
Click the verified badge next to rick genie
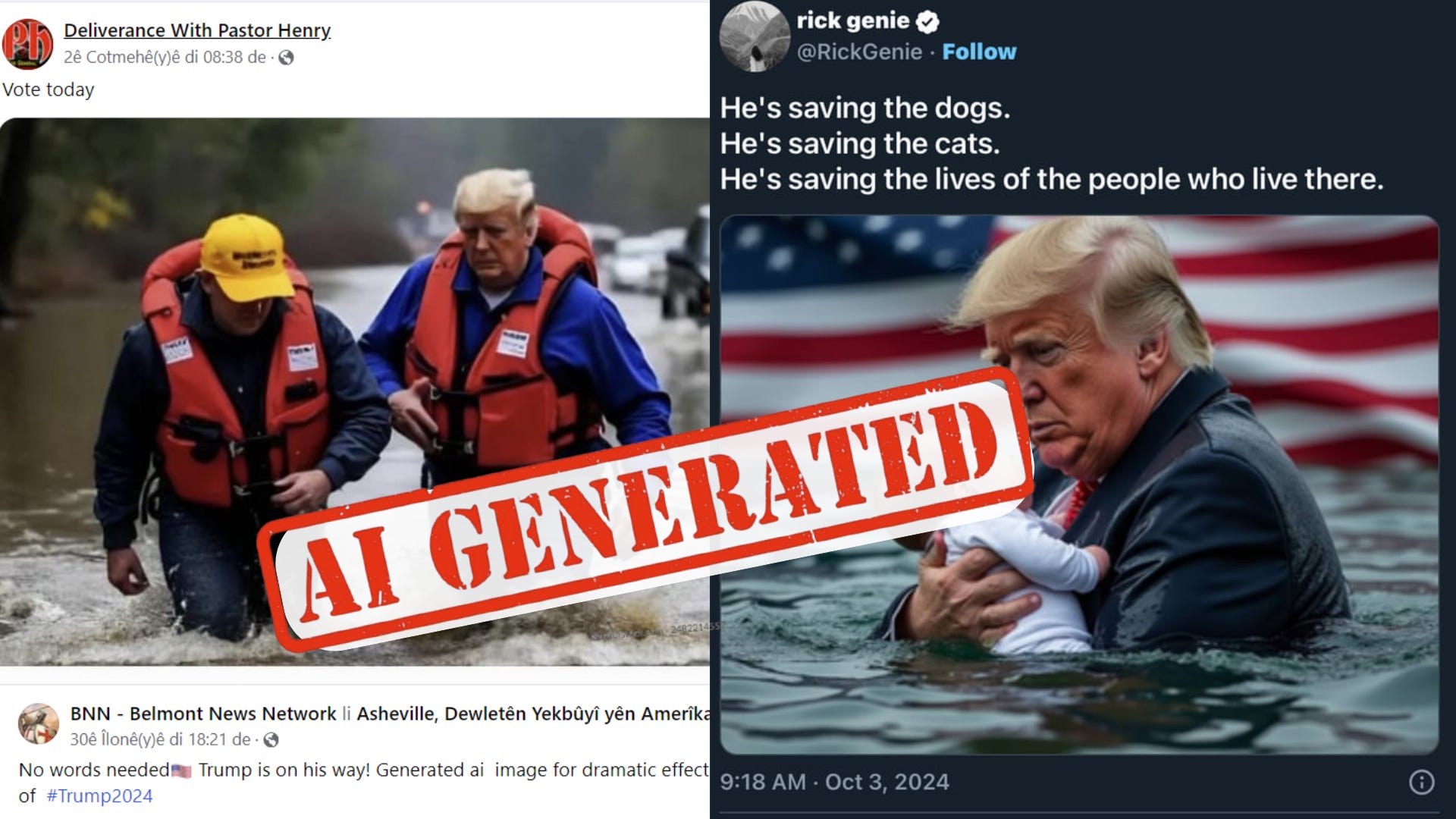(927, 21)
